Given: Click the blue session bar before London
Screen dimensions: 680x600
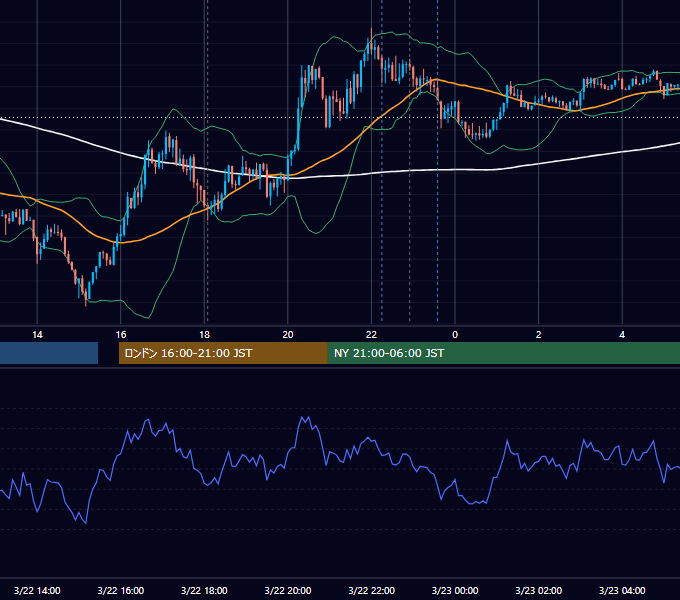Looking at the screenshot, I should pos(49,353).
